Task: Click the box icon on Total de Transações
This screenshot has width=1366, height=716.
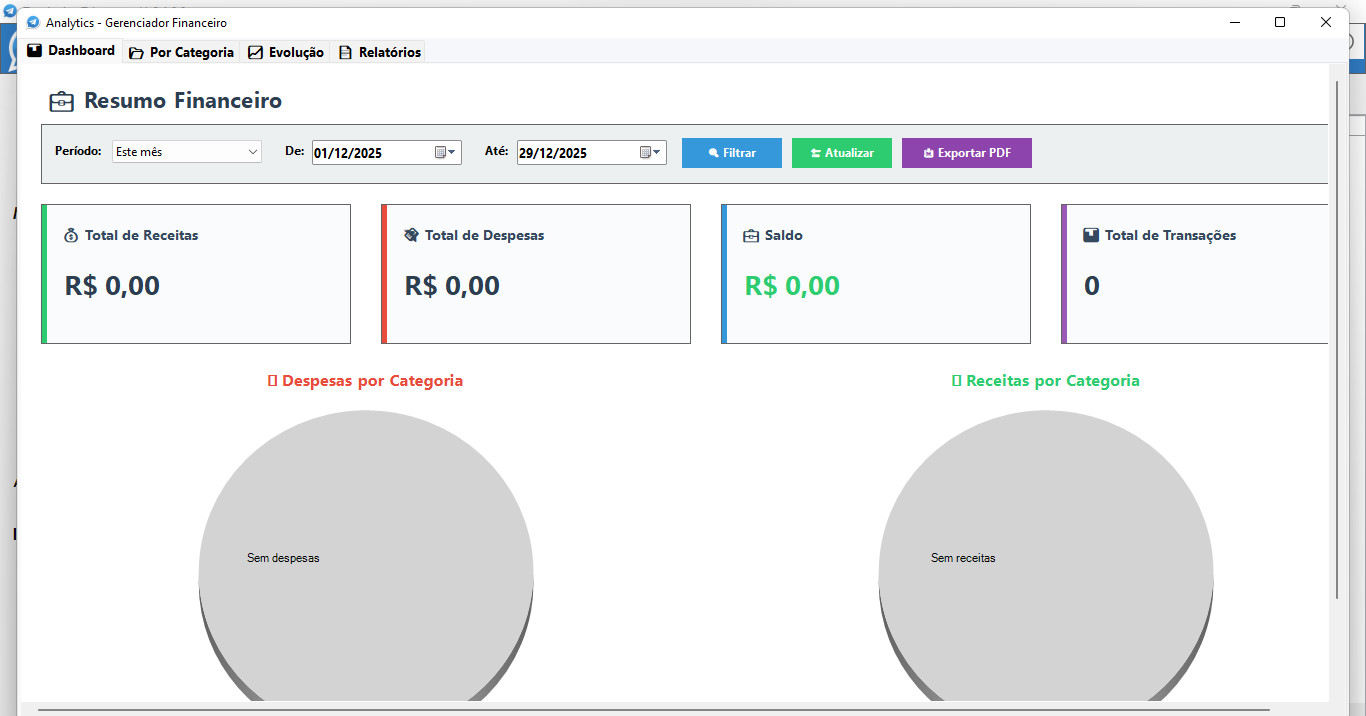Action: pyautogui.click(x=1091, y=236)
